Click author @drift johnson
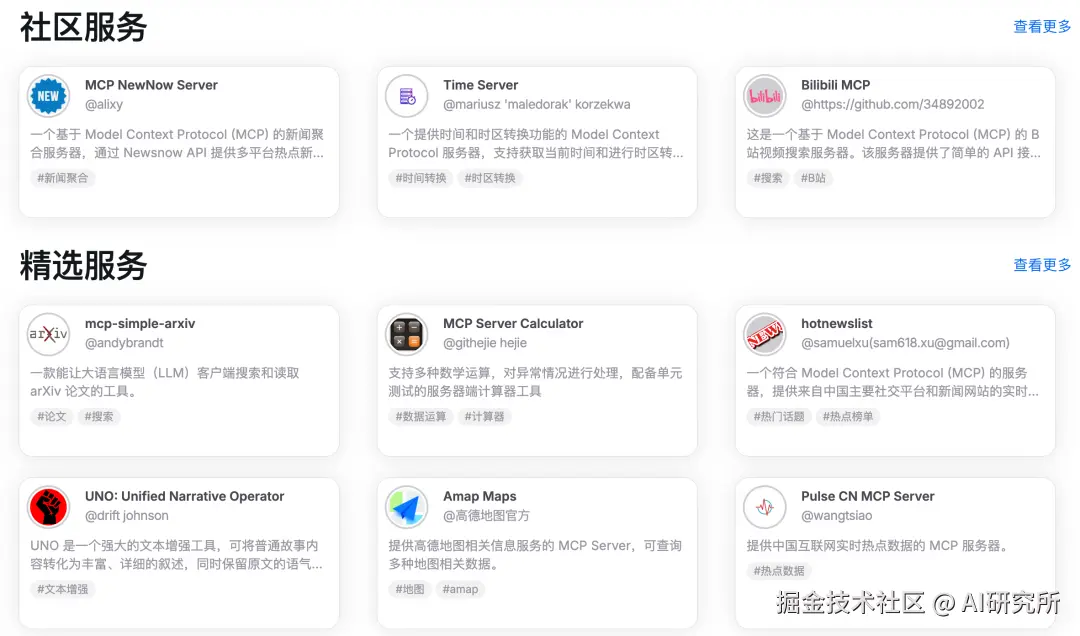The height and width of the screenshot is (636, 1080). click(127, 515)
